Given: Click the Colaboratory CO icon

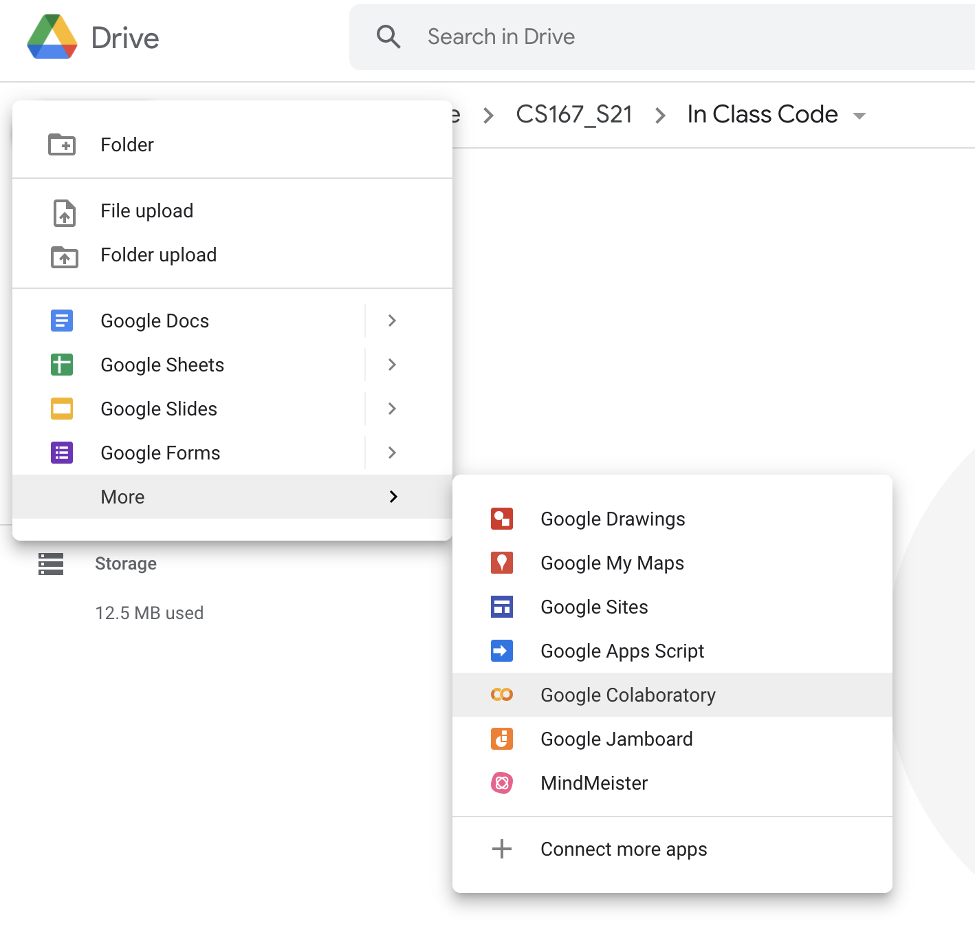Looking at the screenshot, I should pos(502,695).
